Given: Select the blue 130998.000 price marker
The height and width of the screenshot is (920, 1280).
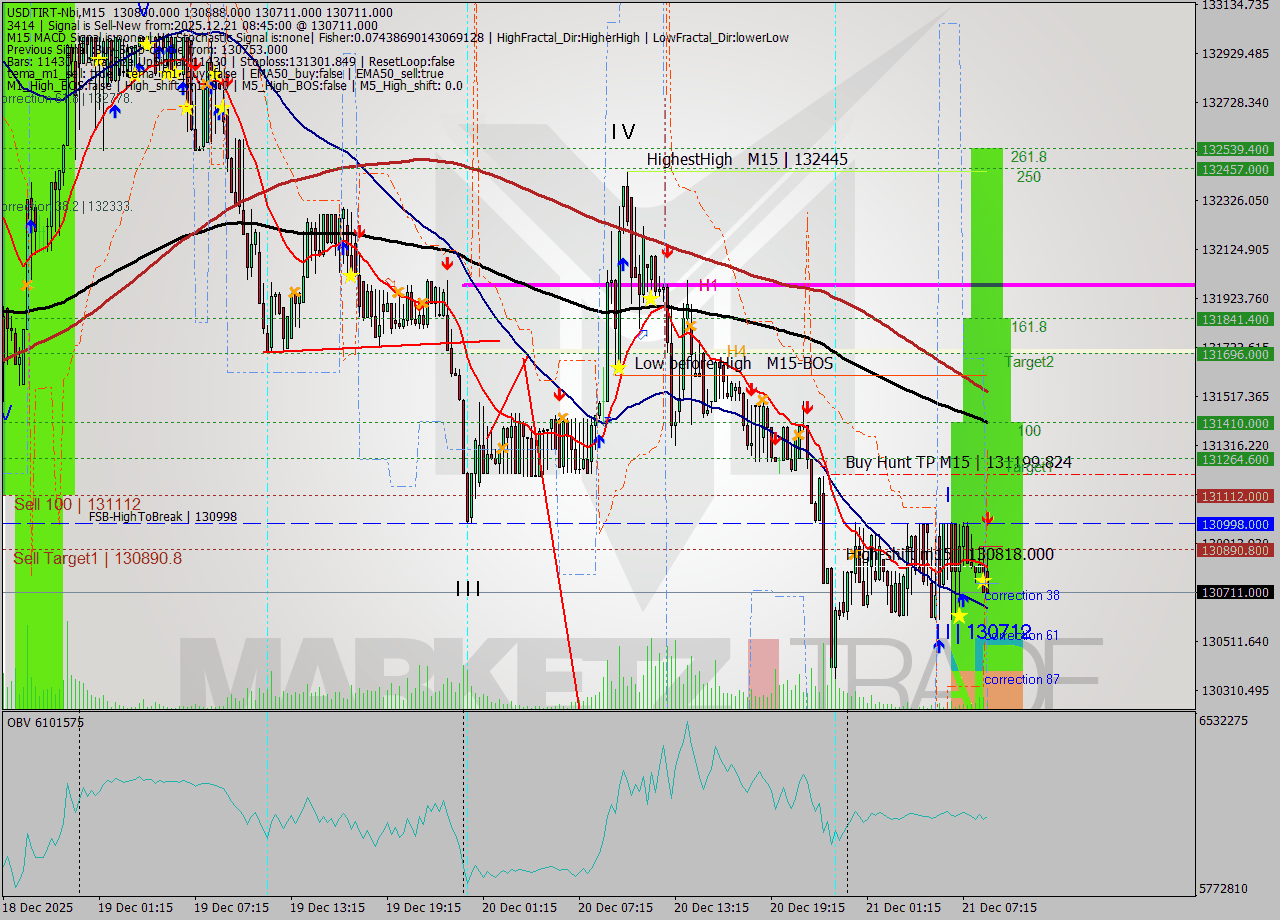Looking at the screenshot, I should click(1233, 524).
